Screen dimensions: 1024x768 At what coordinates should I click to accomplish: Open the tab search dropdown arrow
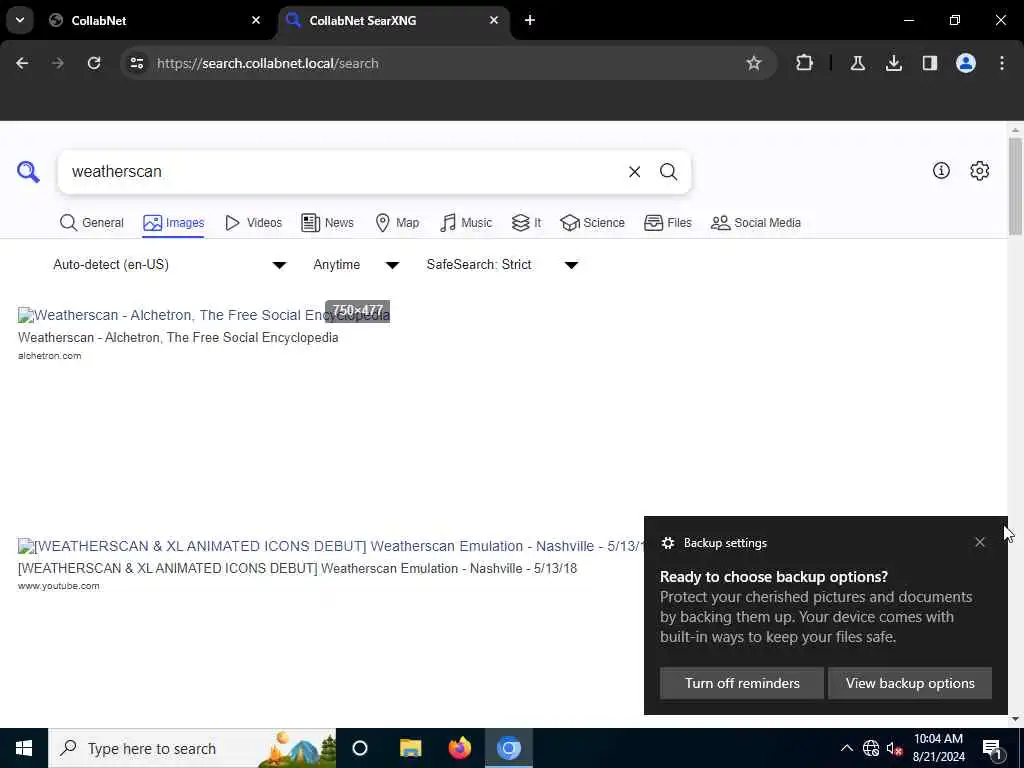tap(20, 20)
